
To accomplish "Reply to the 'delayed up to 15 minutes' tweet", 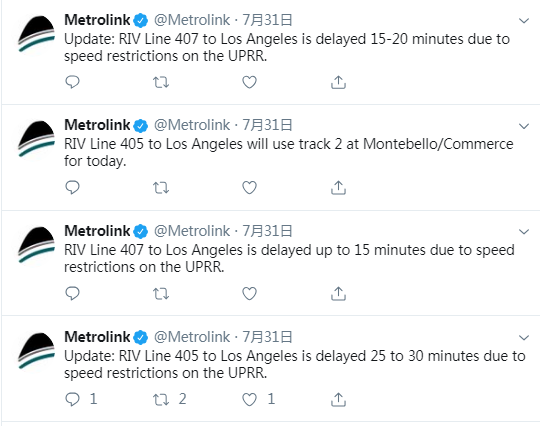I will pos(72,294).
